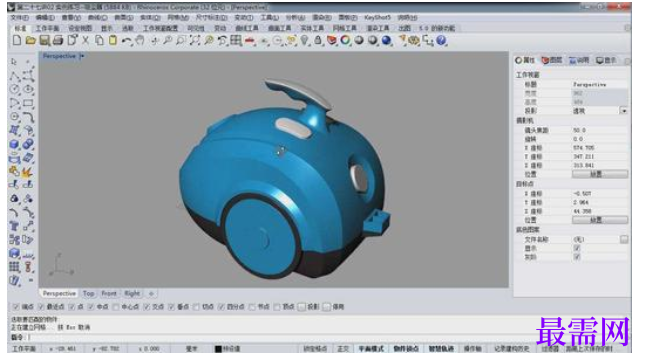Click the background file browse button
648x363 pixels.
[x=624, y=239]
